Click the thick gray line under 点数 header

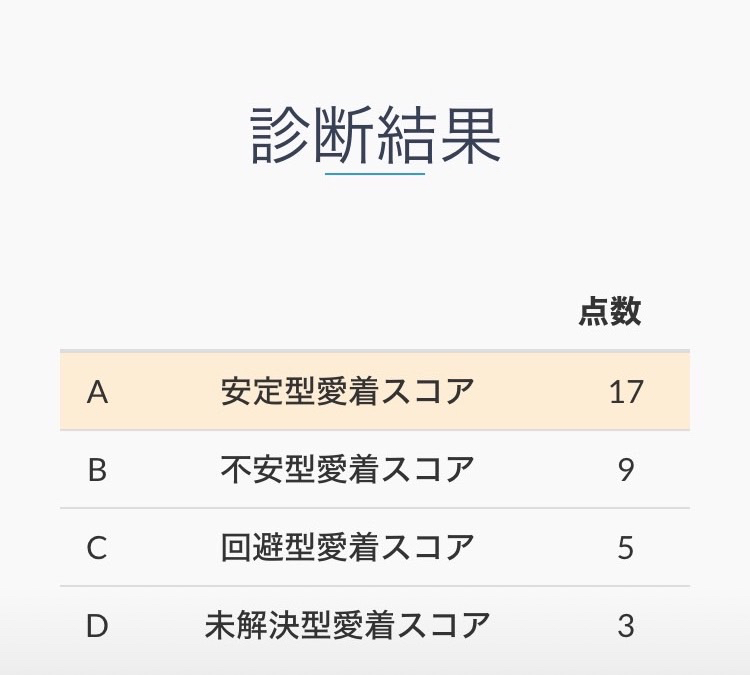click(x=375, y=351)
